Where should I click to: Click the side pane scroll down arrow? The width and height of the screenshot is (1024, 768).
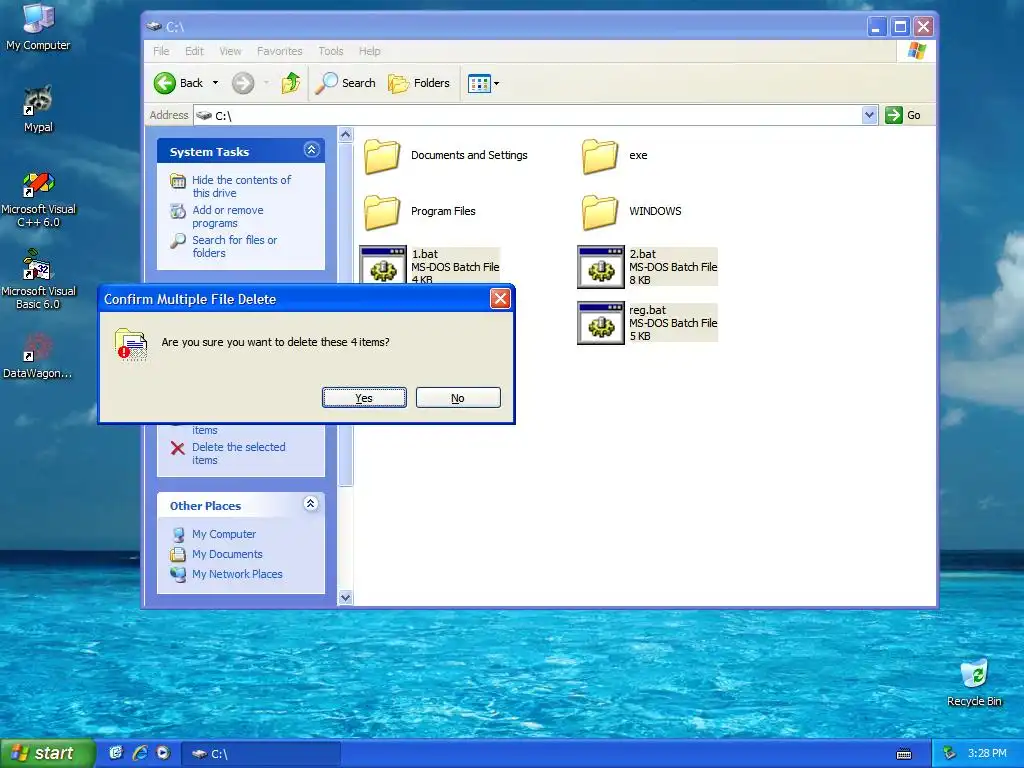(x=345, y=597)
